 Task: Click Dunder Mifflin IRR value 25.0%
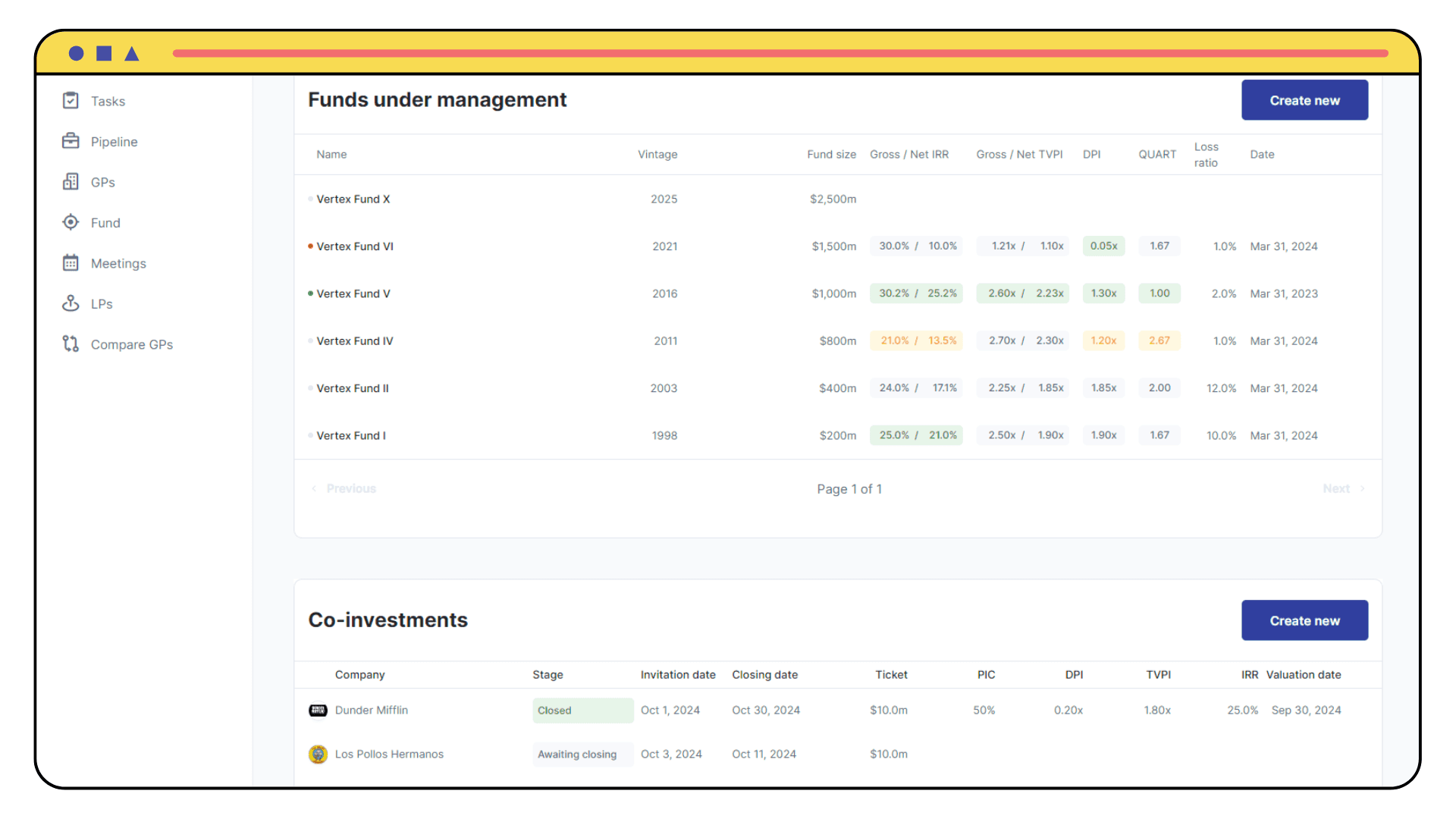(1242, 711)
